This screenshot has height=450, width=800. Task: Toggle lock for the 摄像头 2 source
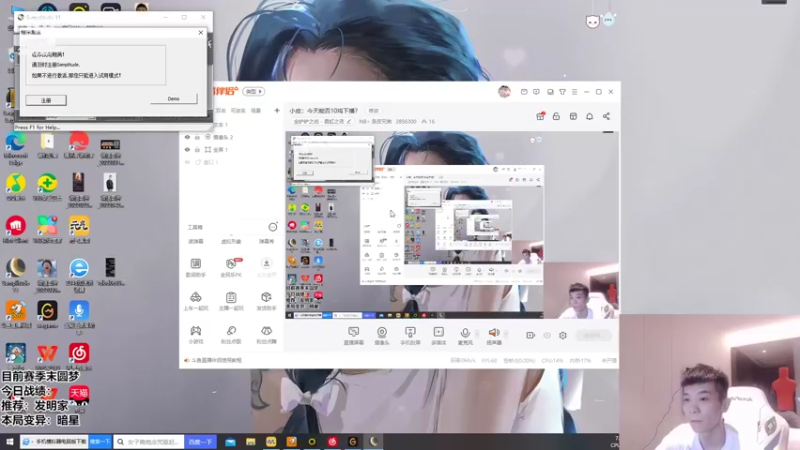pos(197,137)
